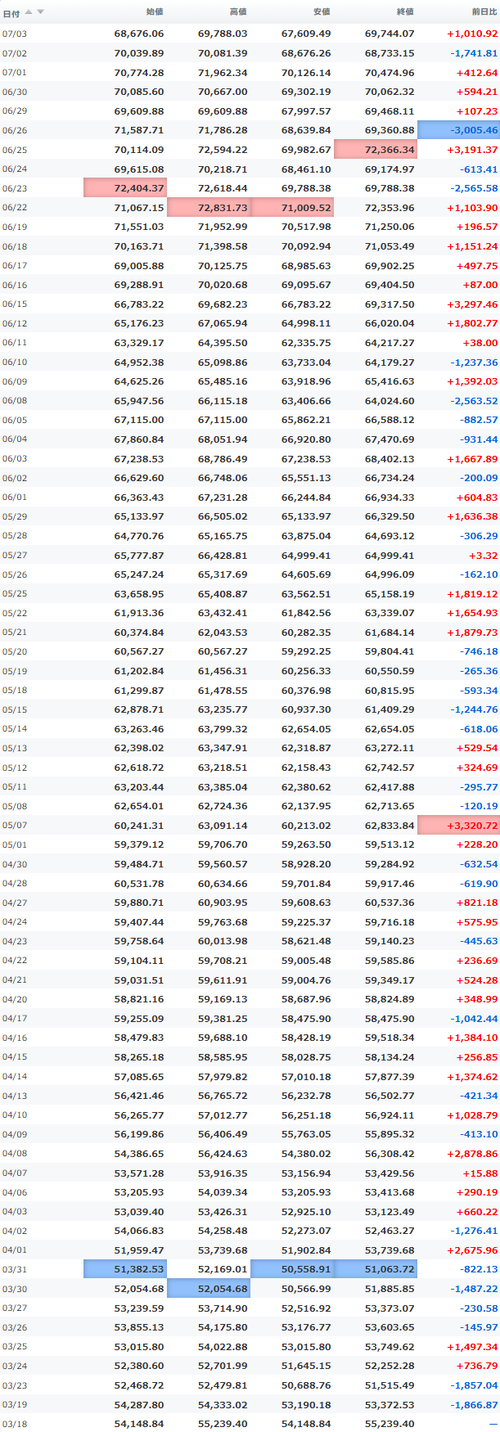Sort dates ascending with the up arrow
The image size is (500, 1432).
coord(29,12)
